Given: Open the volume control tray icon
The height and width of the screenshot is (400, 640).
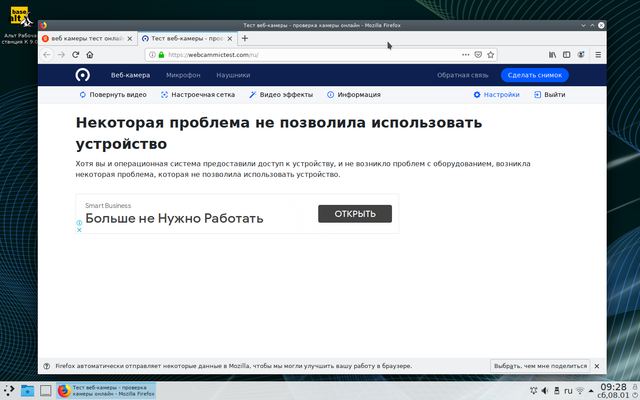Looking at the screenshot, I should click(x=544, y=391).
